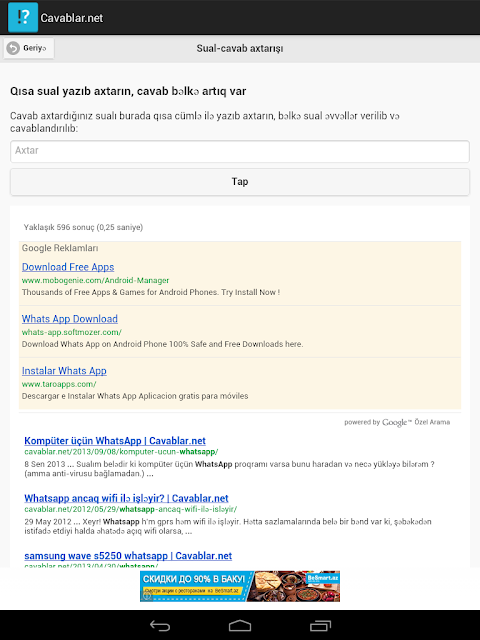This screenshot has width=480, height=640.
Task: Tap the Android back navigation icon
Action: (160, 626)
